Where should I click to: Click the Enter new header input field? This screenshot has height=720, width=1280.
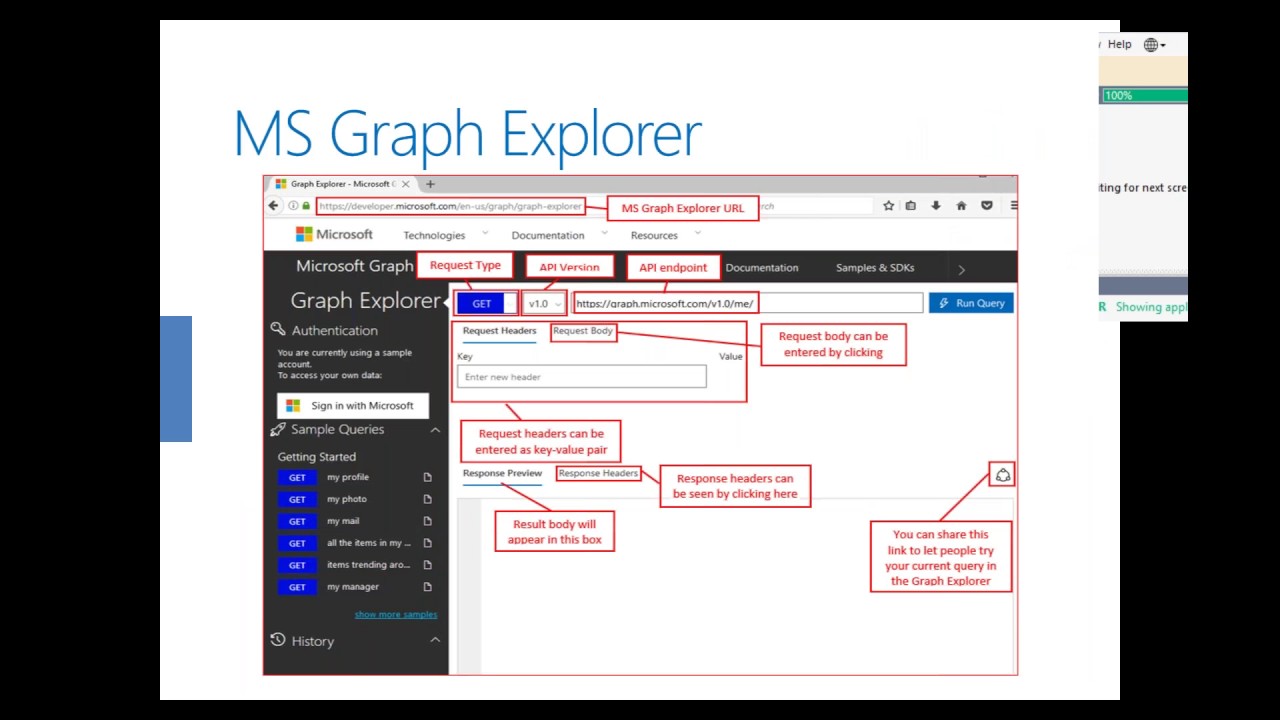(581, 377)
